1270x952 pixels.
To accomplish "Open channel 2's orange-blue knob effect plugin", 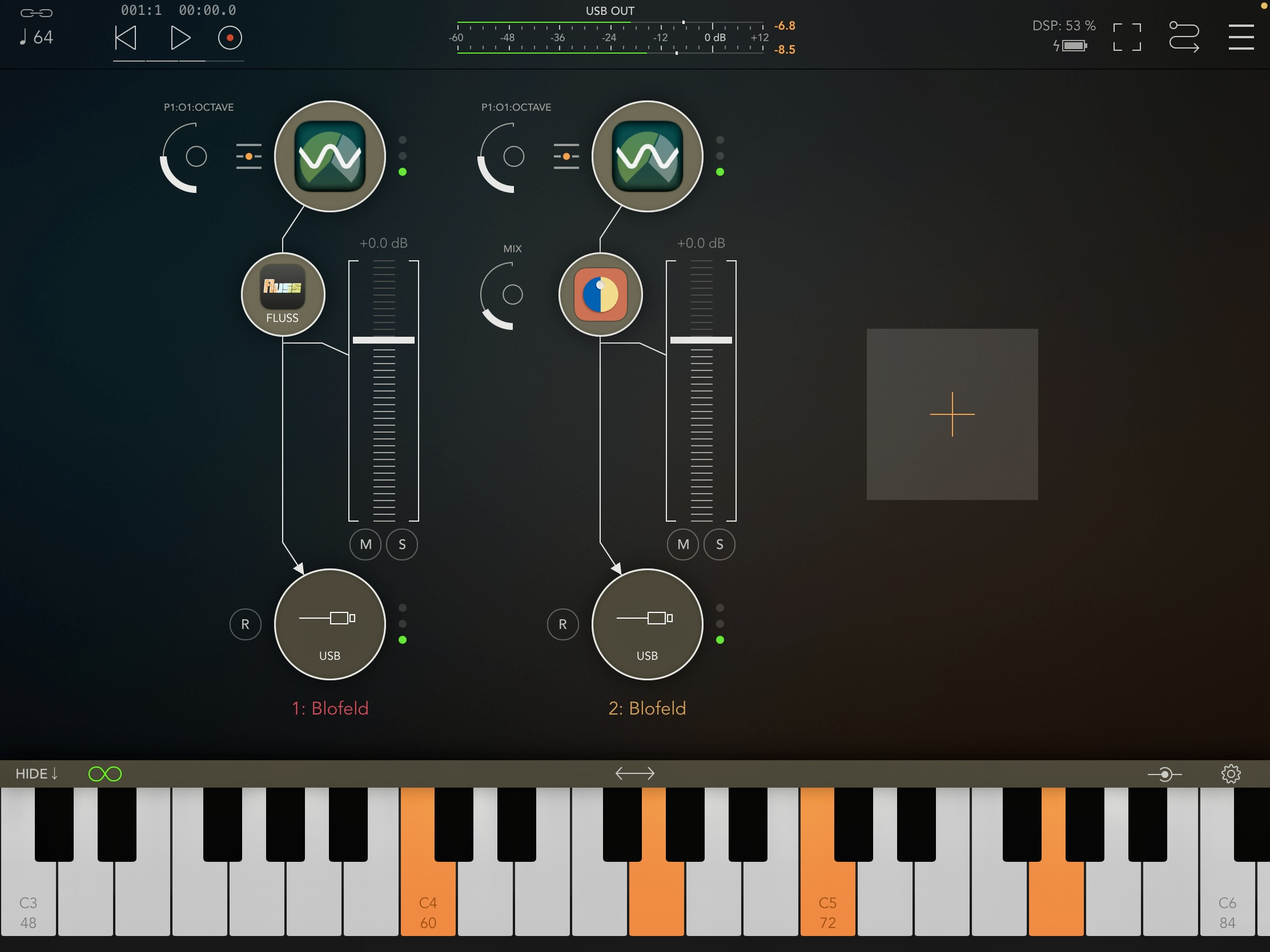I will pyautogui.click(x=600, y=295).
